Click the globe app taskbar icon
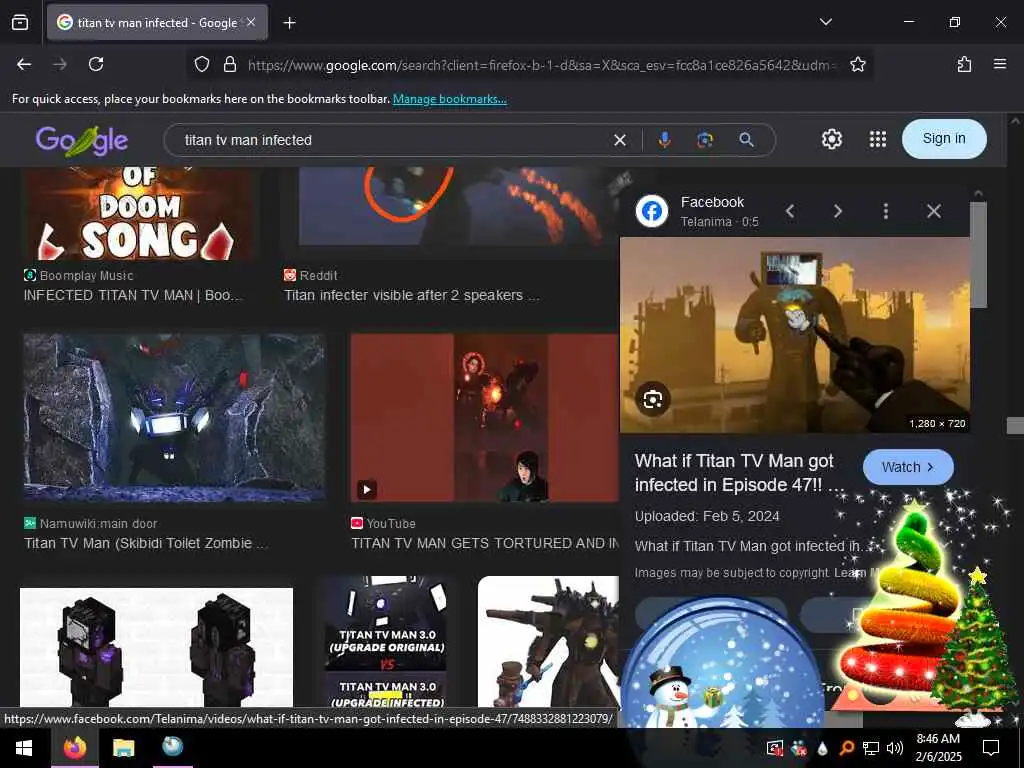Screen dimensions: 1024x768 [x=173, y=746]
